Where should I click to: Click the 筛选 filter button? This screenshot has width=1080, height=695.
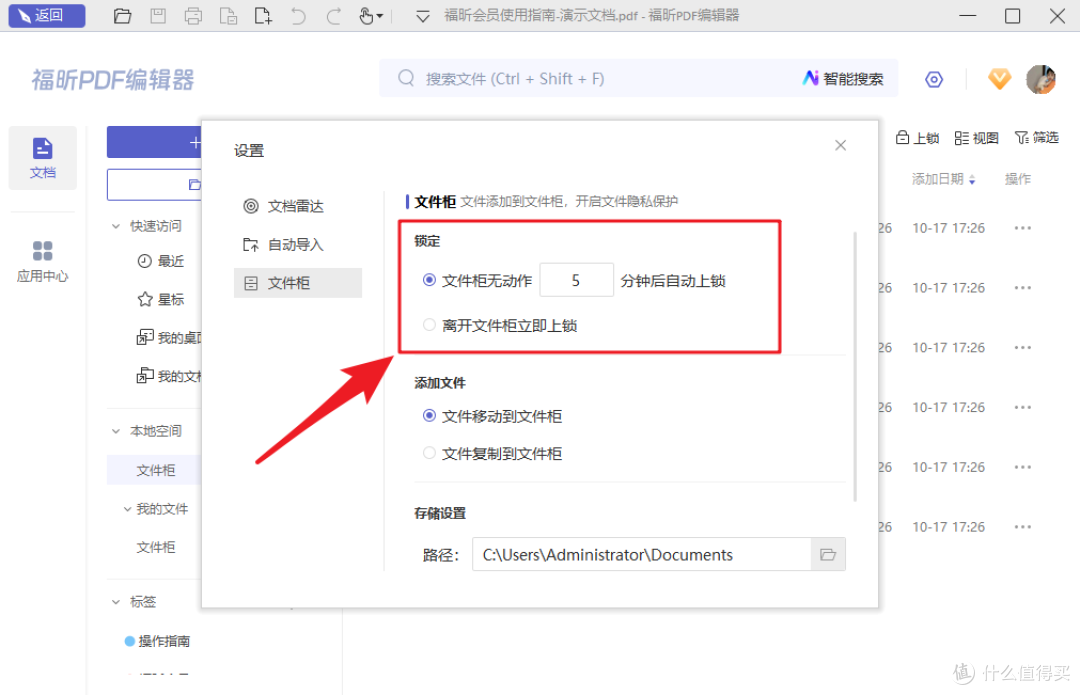click(x=1036, y=138)
